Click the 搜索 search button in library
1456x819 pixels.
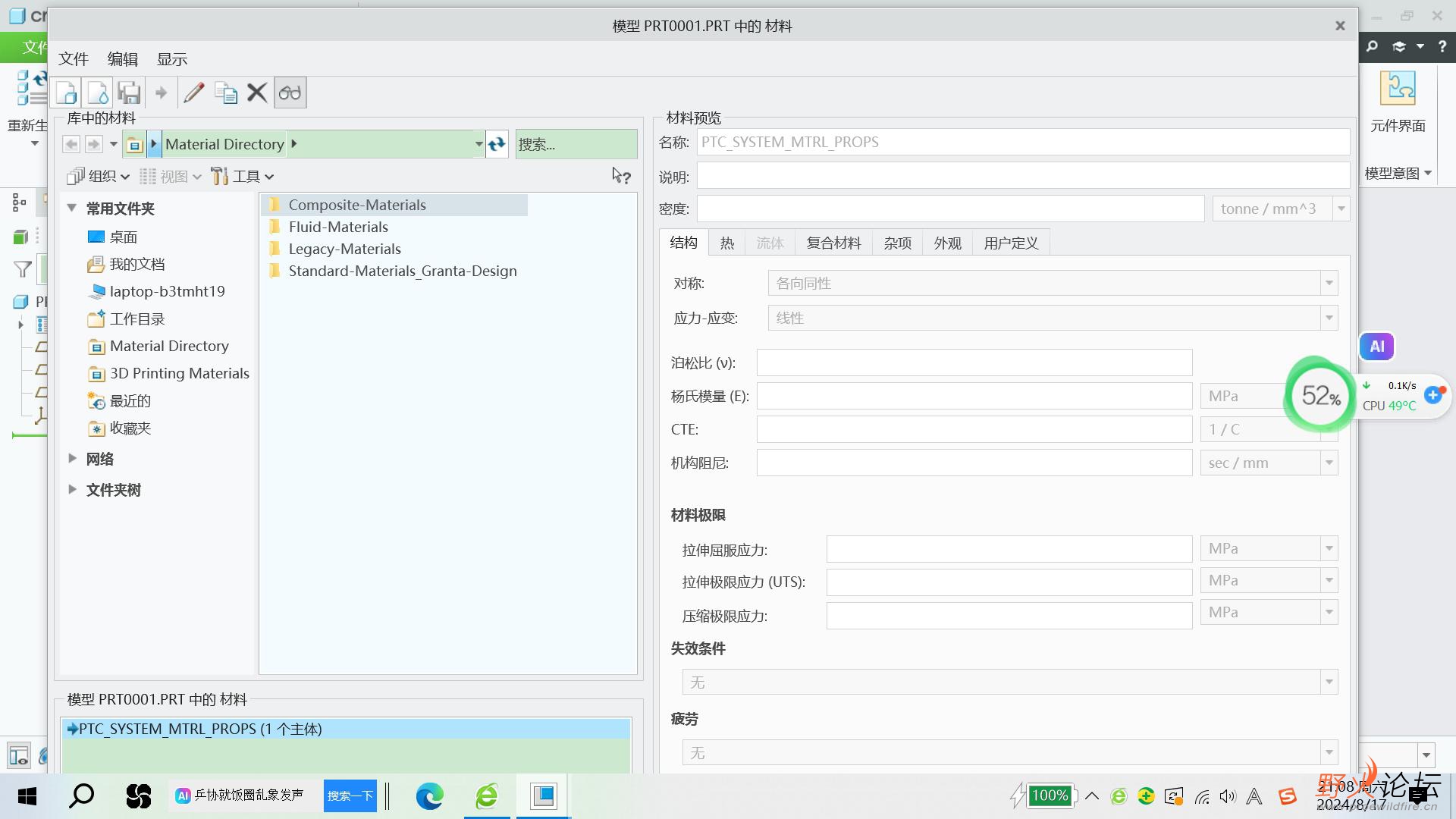point(575,143)
